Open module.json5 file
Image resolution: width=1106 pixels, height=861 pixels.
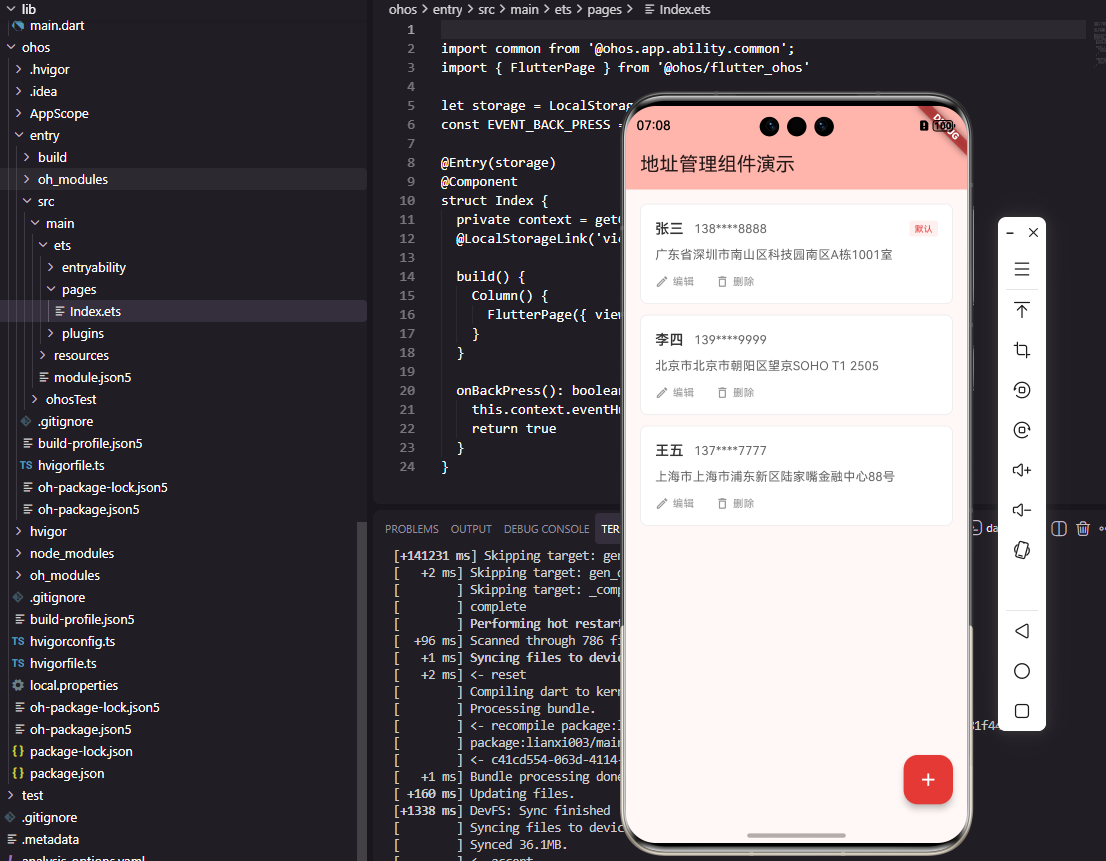point(92,377)
